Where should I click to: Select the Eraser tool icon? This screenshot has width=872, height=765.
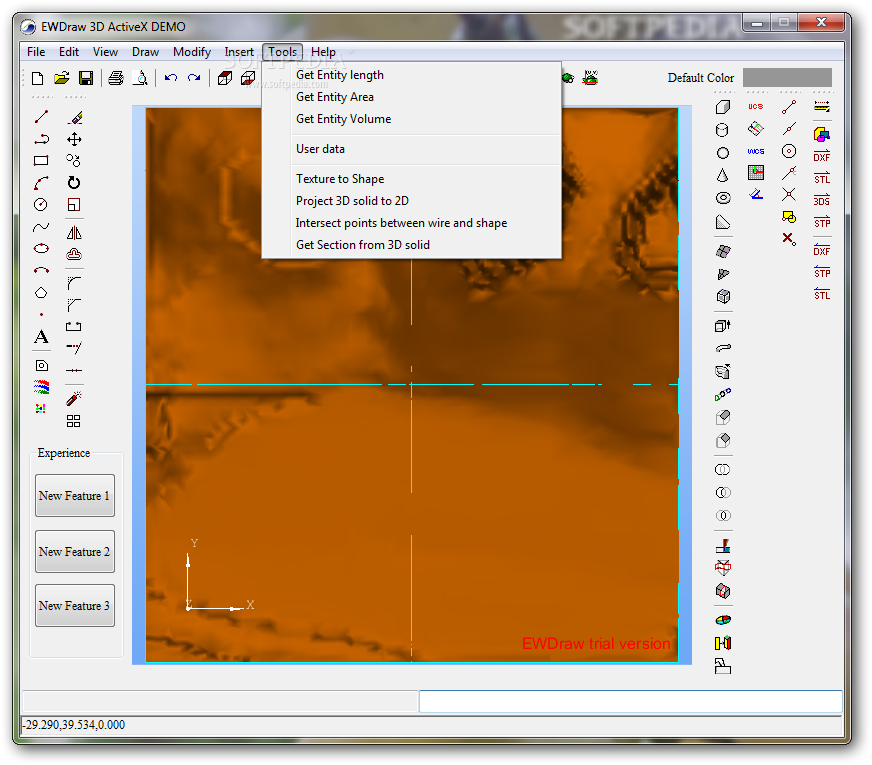76,117
